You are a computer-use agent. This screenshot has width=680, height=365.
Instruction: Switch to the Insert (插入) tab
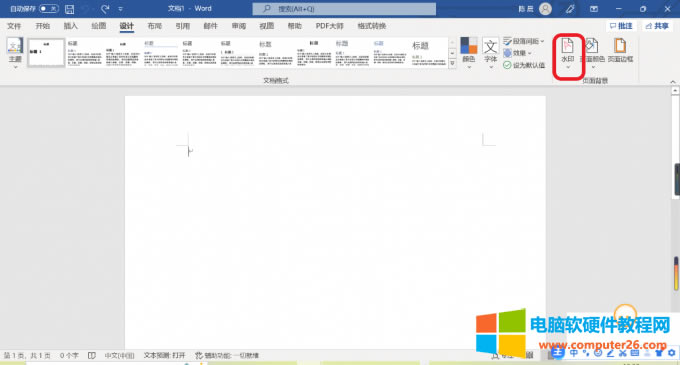click(x=70, y=26)
